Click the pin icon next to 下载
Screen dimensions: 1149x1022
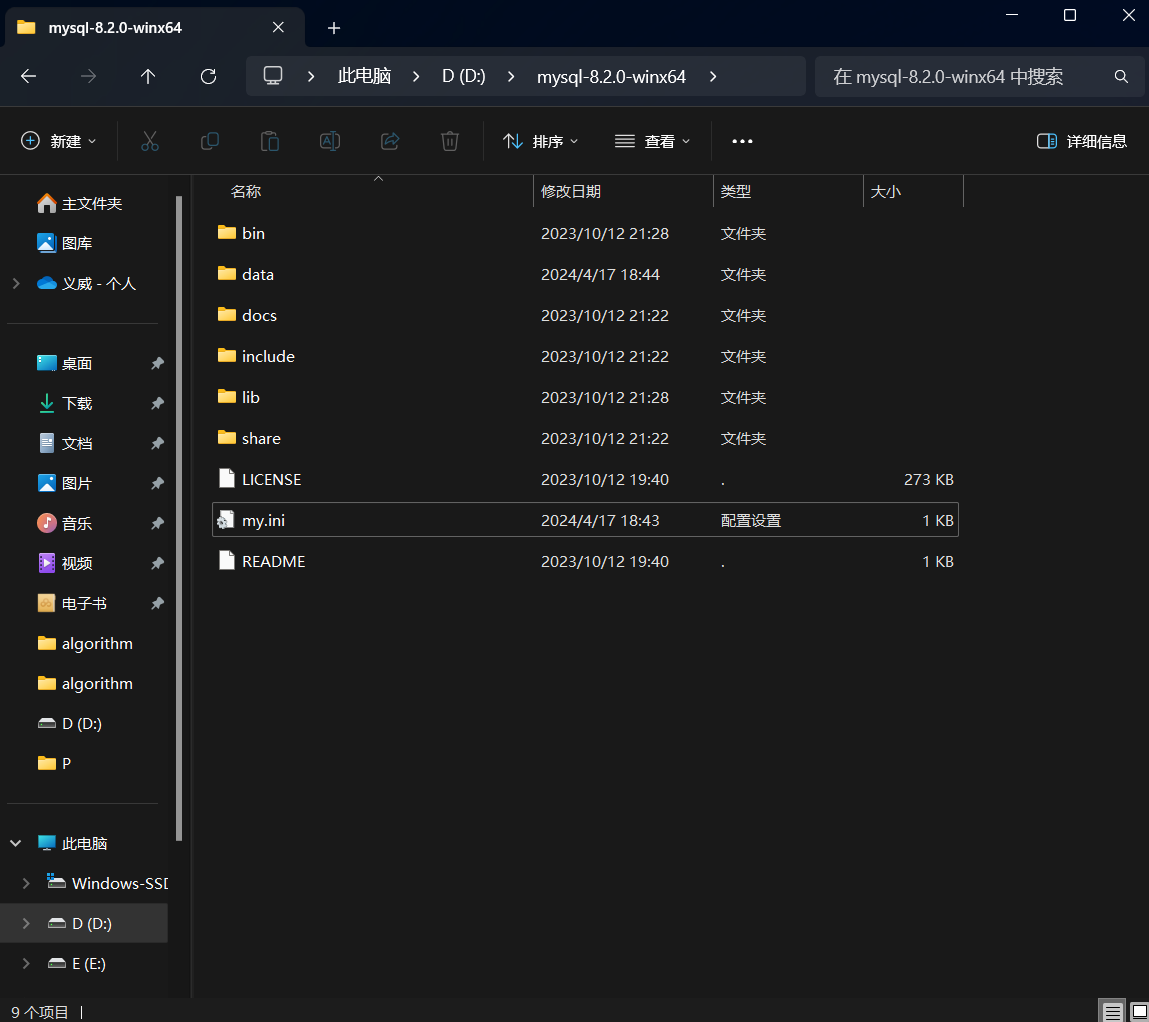click(x=157, y=403)
